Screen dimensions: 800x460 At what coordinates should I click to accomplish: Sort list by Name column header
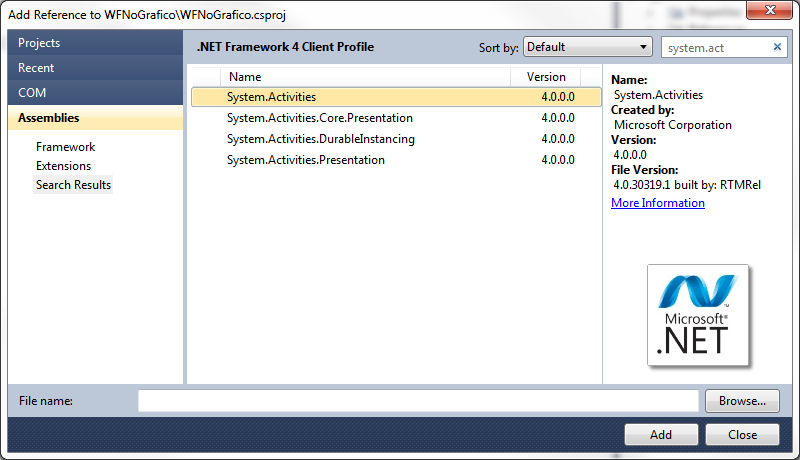click(365, 76)
